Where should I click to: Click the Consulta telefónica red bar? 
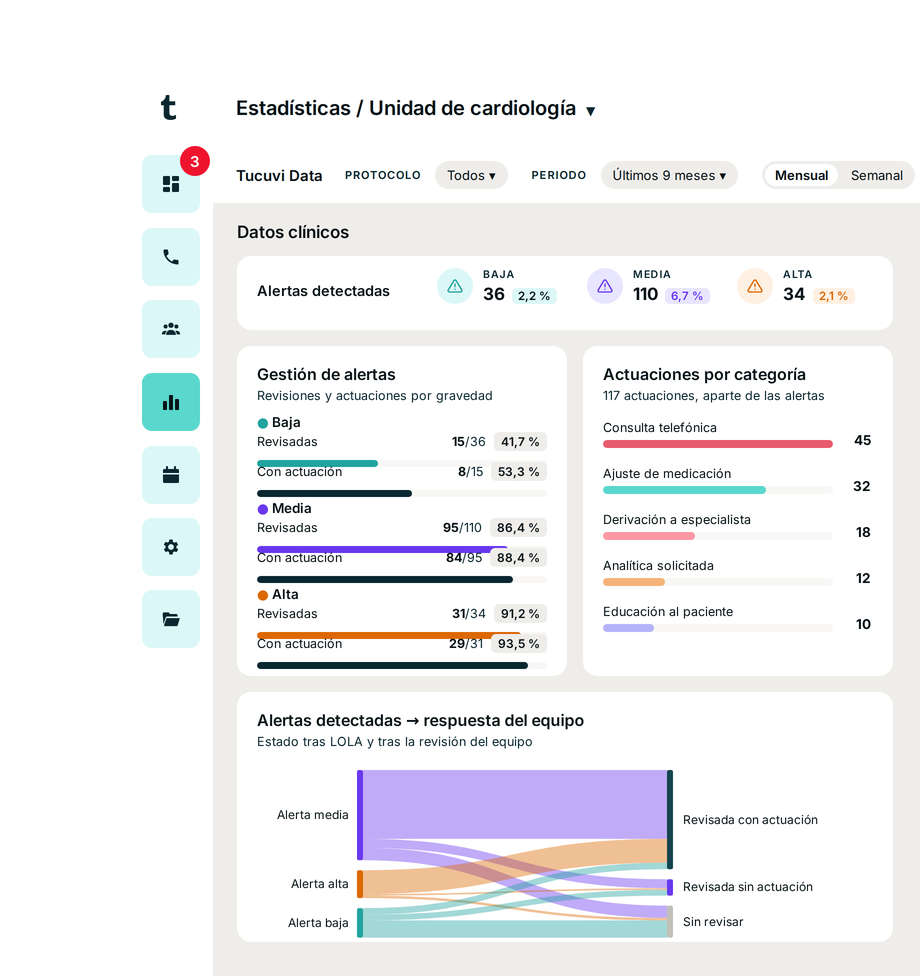coord(718,444)
